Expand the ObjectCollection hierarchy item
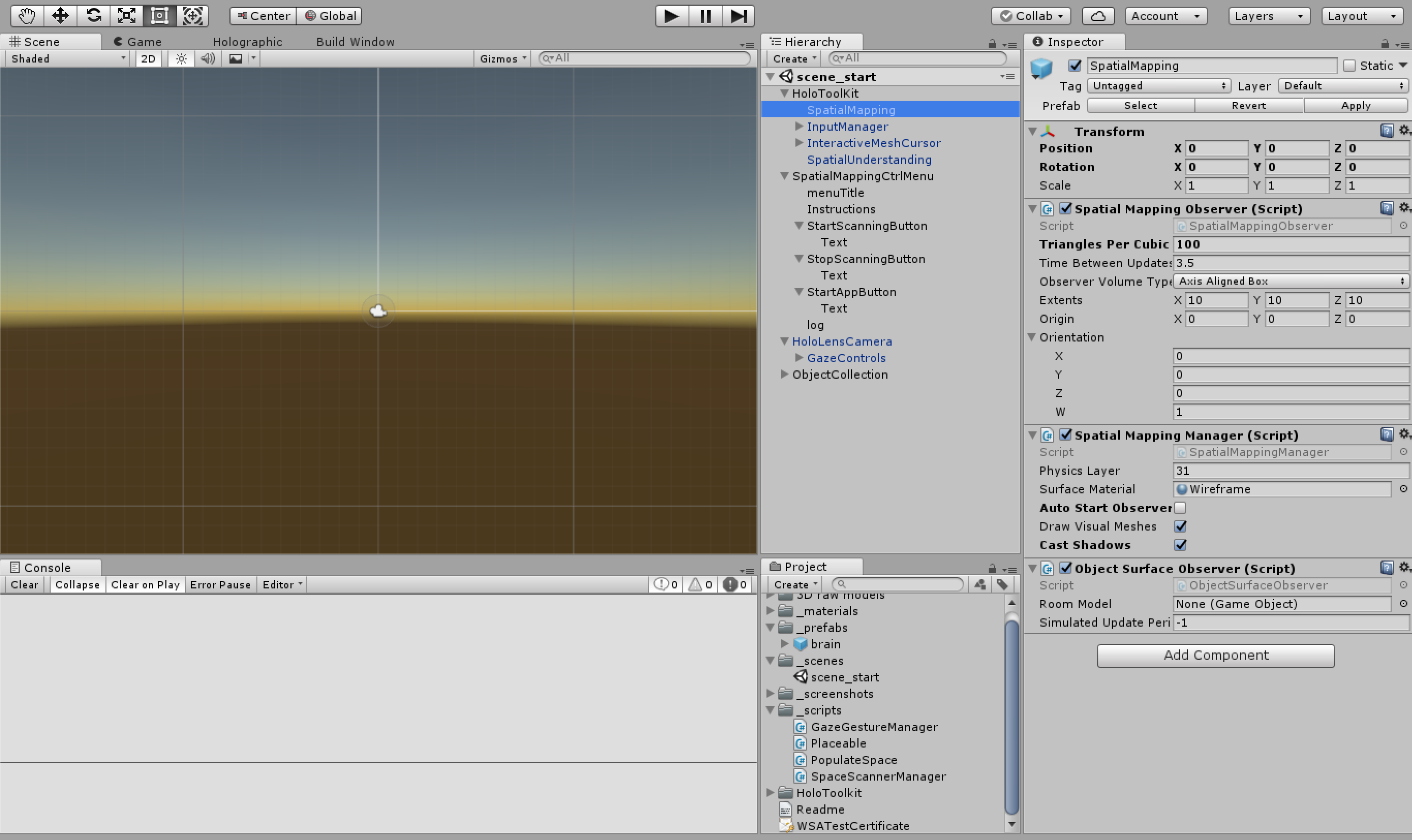This screenshot has height=840, width=1412. pyautogui.click(x=784, y=374)
